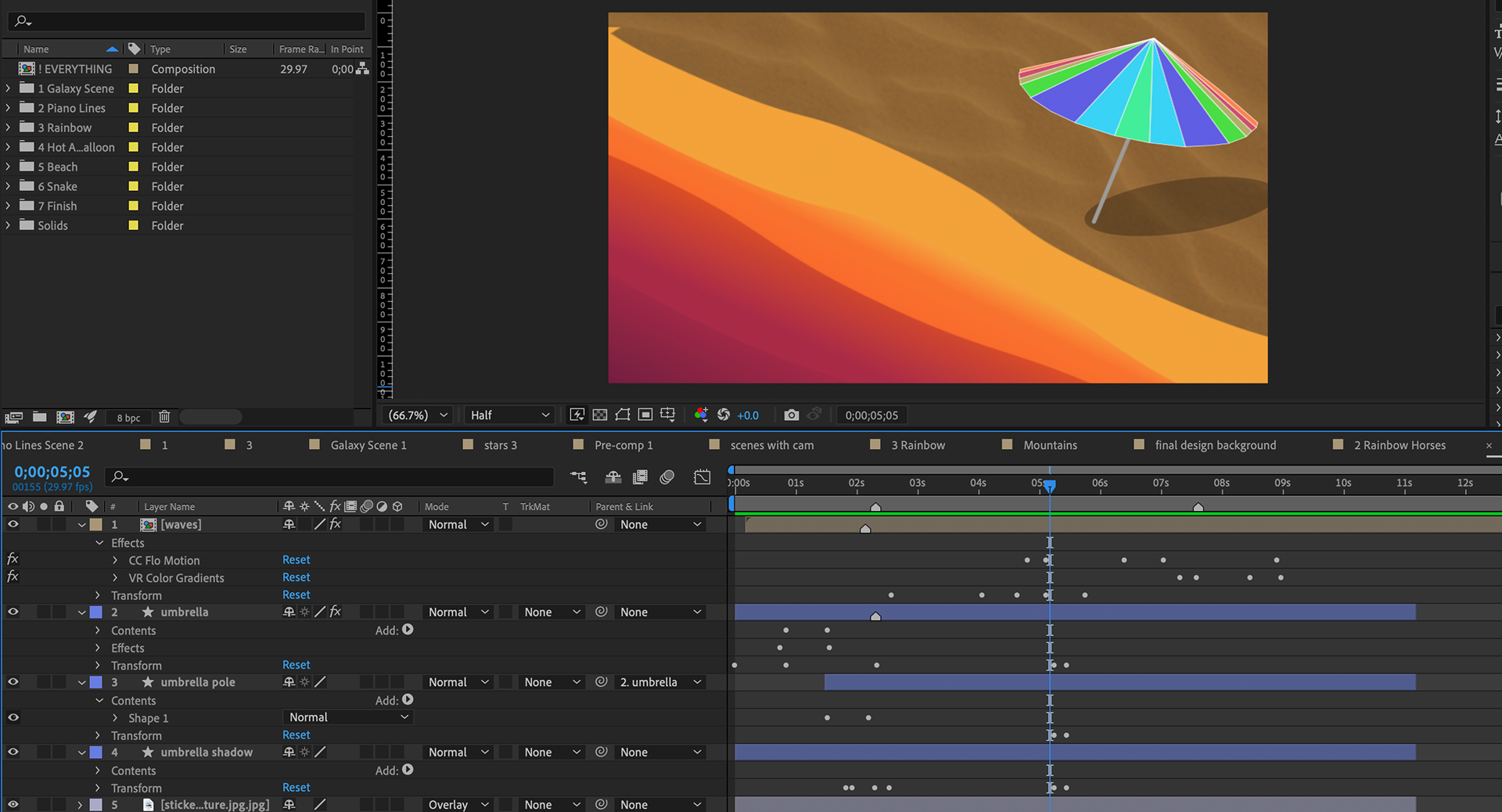Screen dimensions: 1502x812
Task: Reset umbrella layer Transform
Action: click(296, 665)
